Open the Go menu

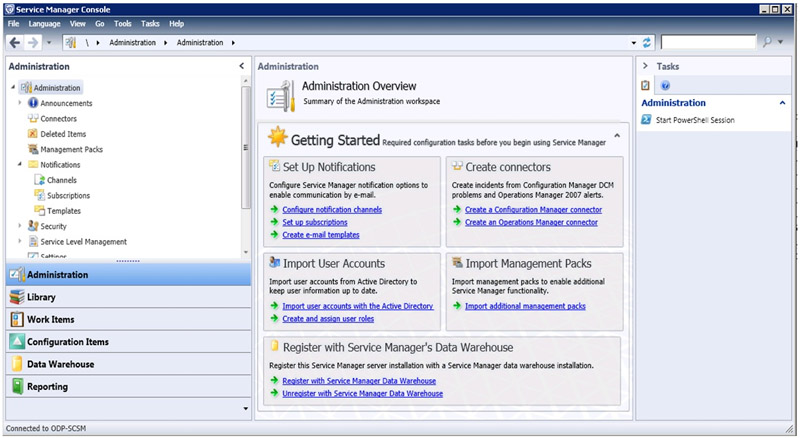coord(99,23)
